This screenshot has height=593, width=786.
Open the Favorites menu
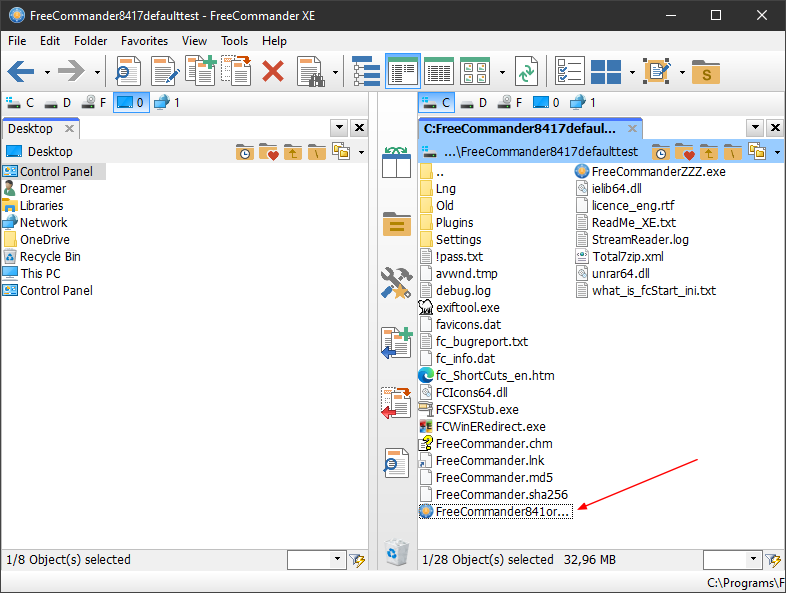click(144, 41)
